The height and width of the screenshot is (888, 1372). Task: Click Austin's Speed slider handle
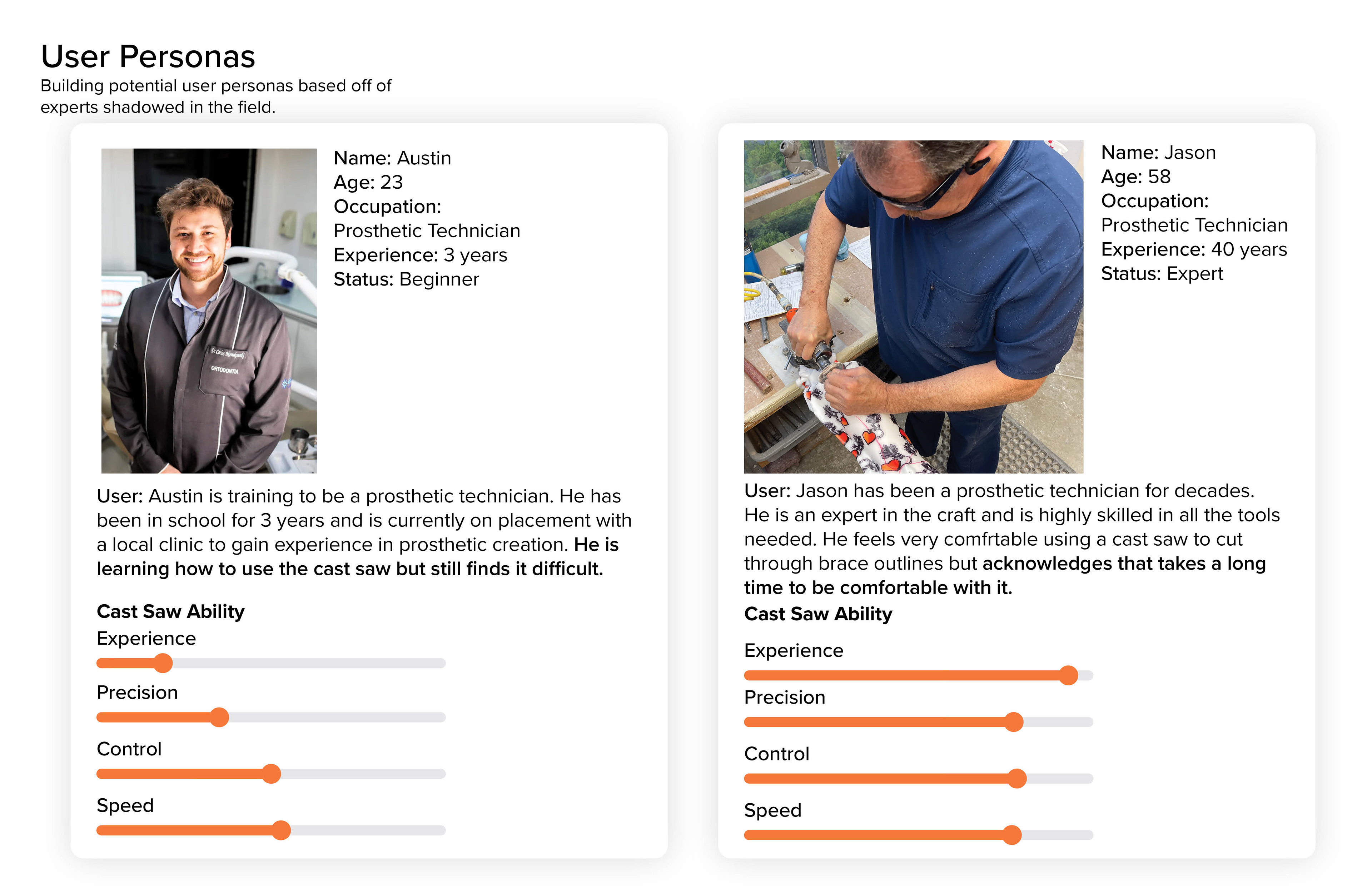pyautogui.click(x=281, y=830)
